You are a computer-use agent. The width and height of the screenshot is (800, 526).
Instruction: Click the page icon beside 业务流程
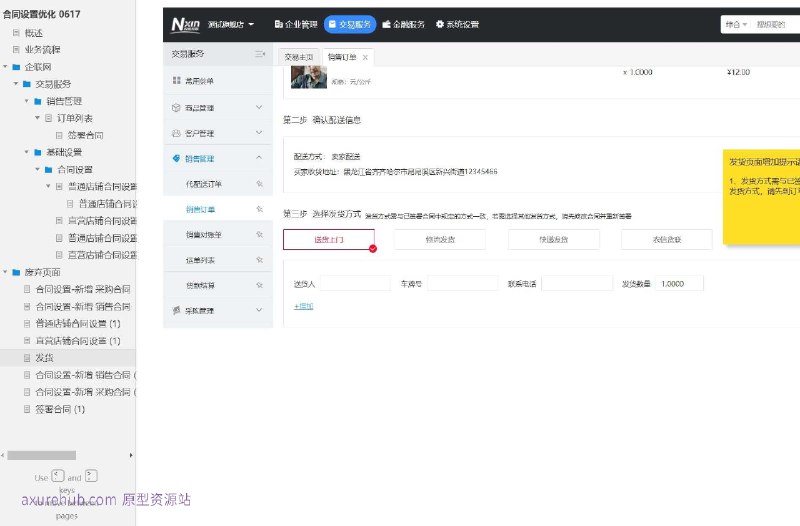(16, 49)
